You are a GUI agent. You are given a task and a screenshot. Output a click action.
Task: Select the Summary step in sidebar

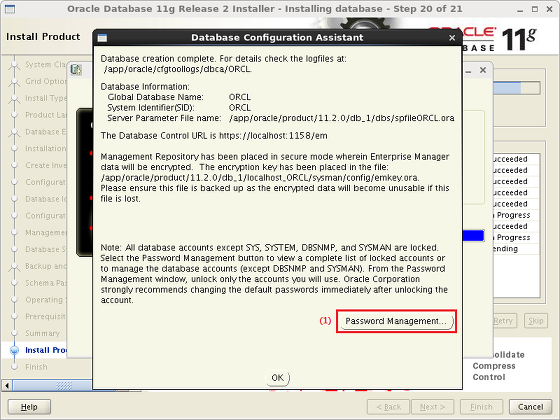tap(42, 333)
